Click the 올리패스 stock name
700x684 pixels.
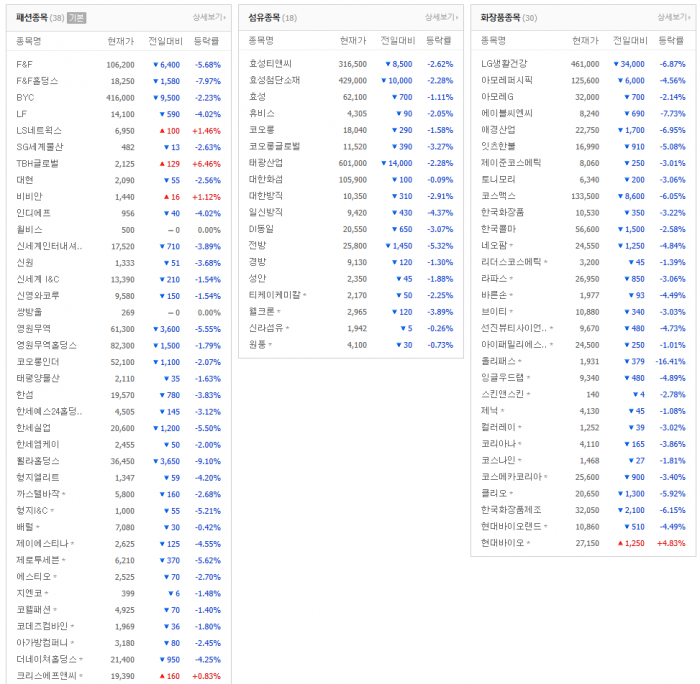click(498, 361)
